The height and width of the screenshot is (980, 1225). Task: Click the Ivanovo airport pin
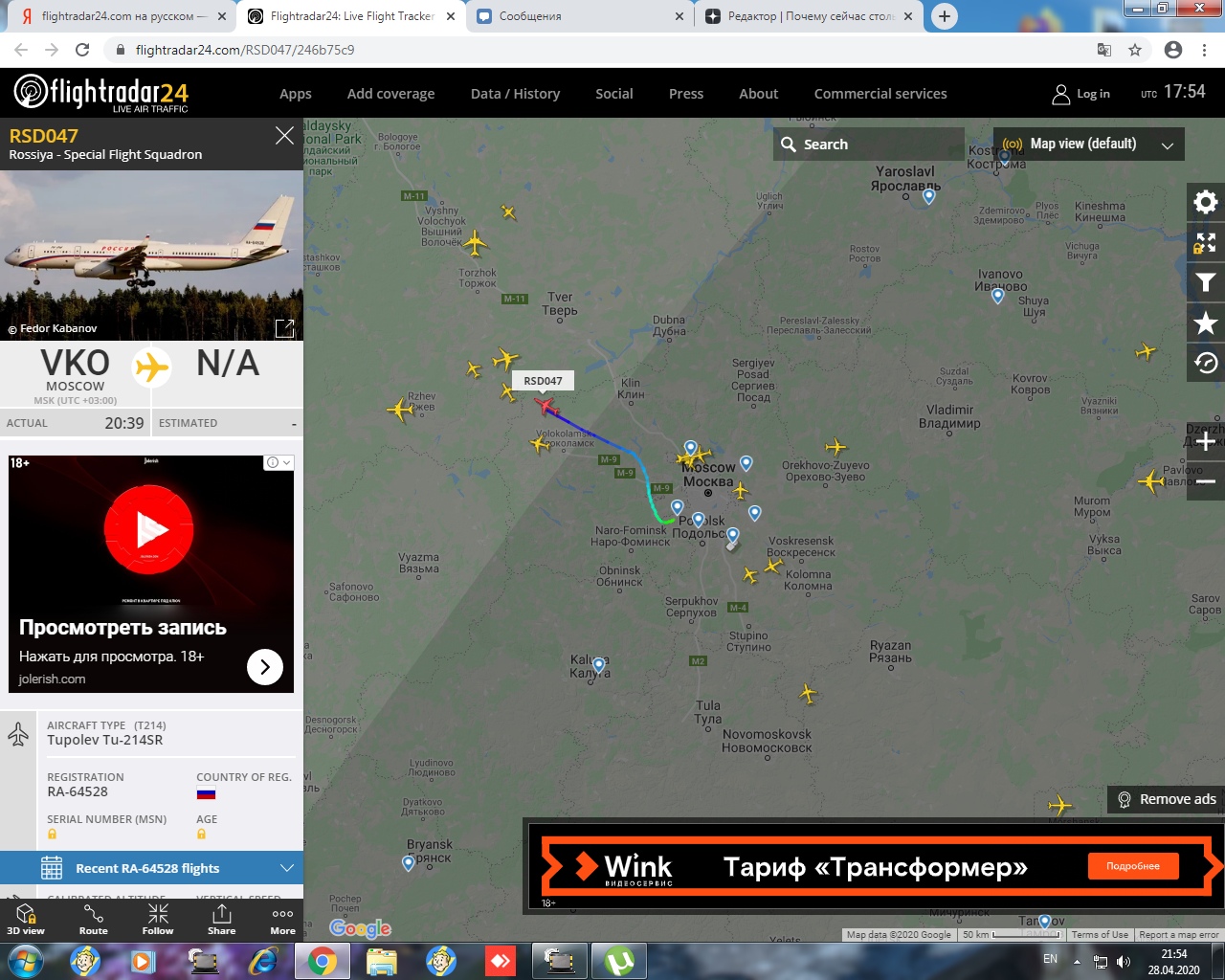click(997, 296)
